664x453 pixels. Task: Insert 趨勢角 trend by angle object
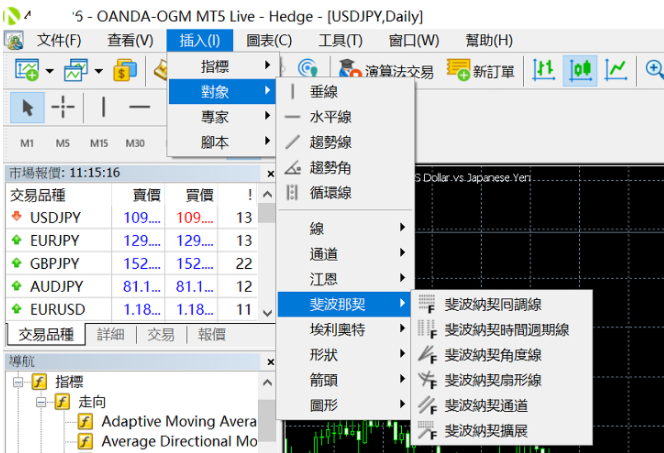(345, 168)
